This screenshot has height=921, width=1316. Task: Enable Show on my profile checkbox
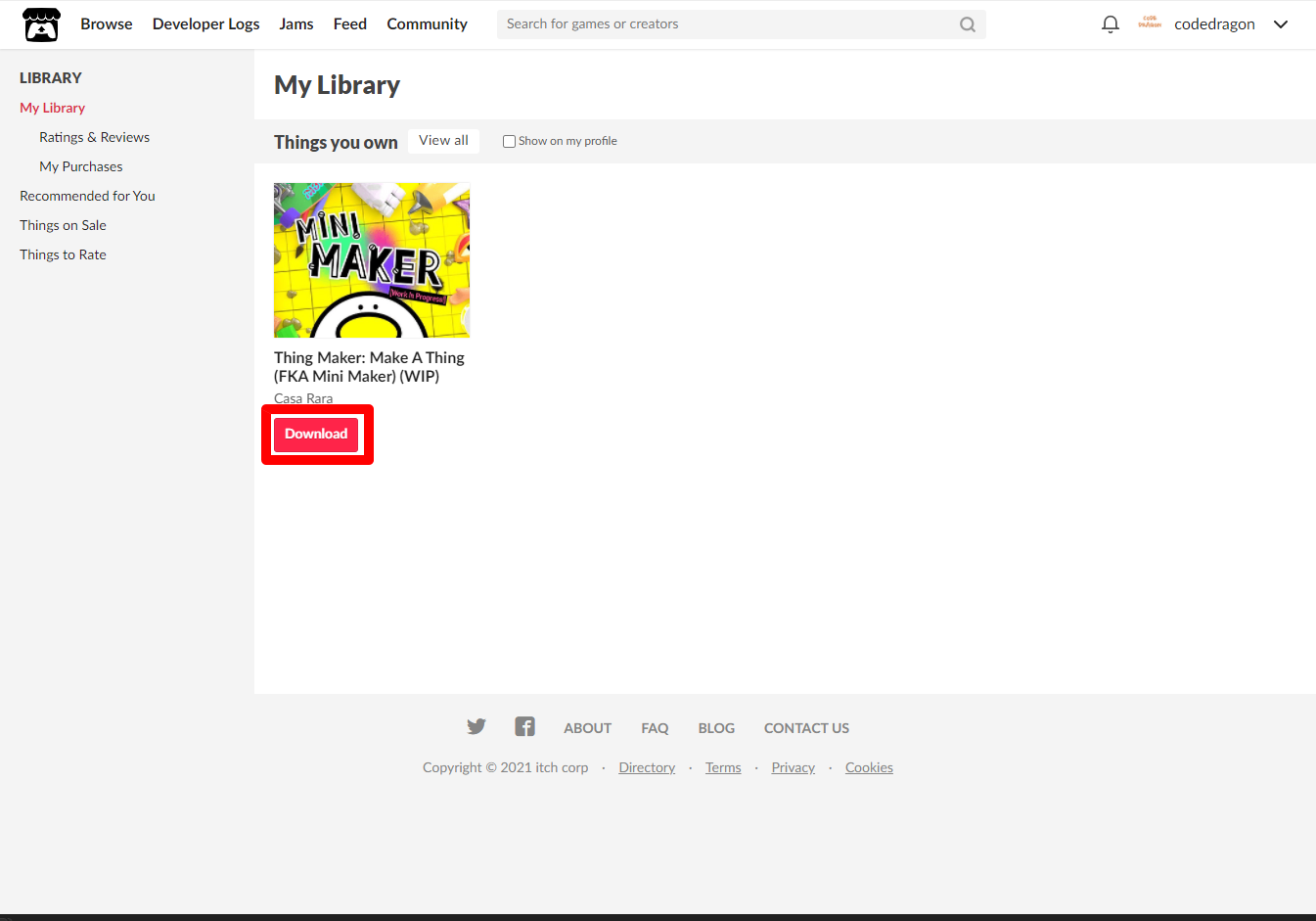tap(509, 141)
